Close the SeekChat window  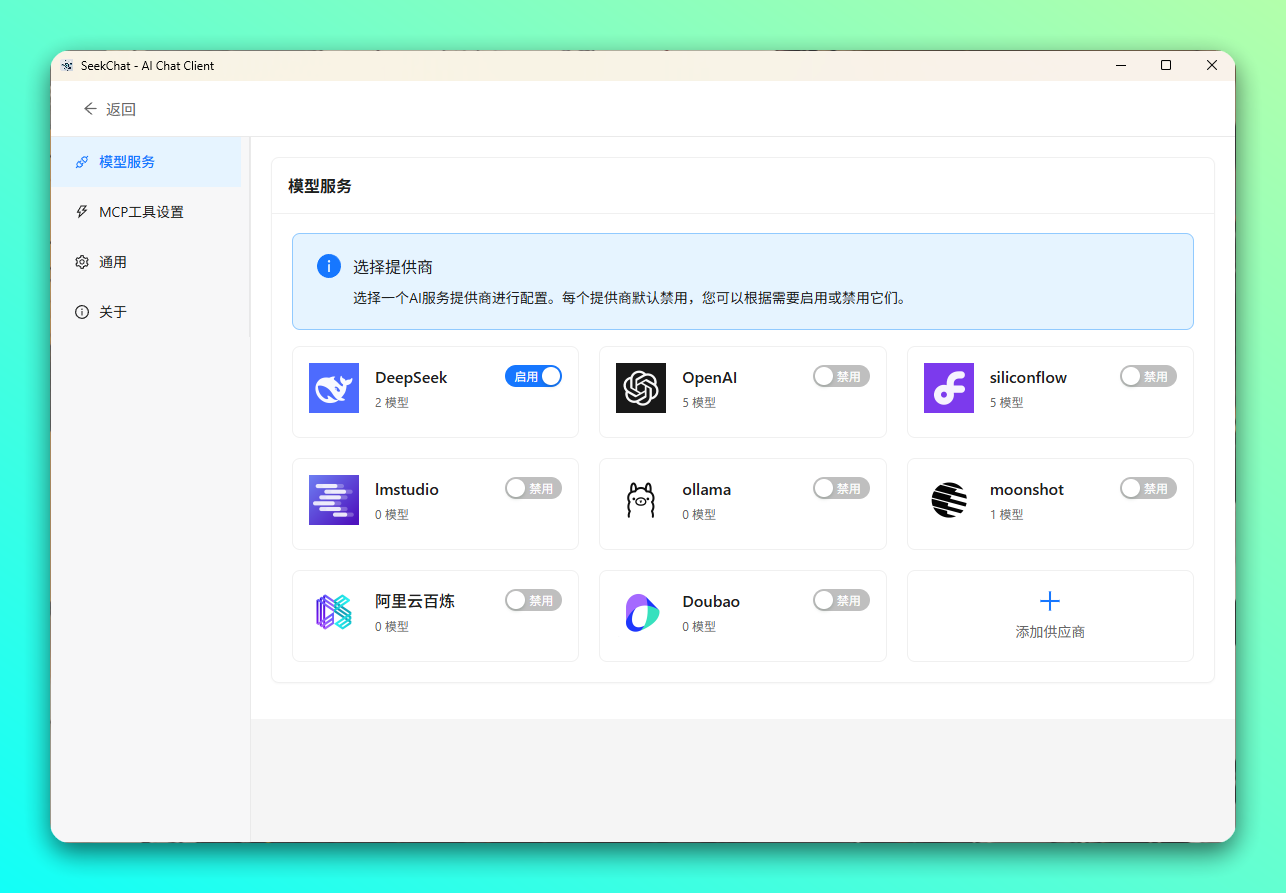[1212, 66]
